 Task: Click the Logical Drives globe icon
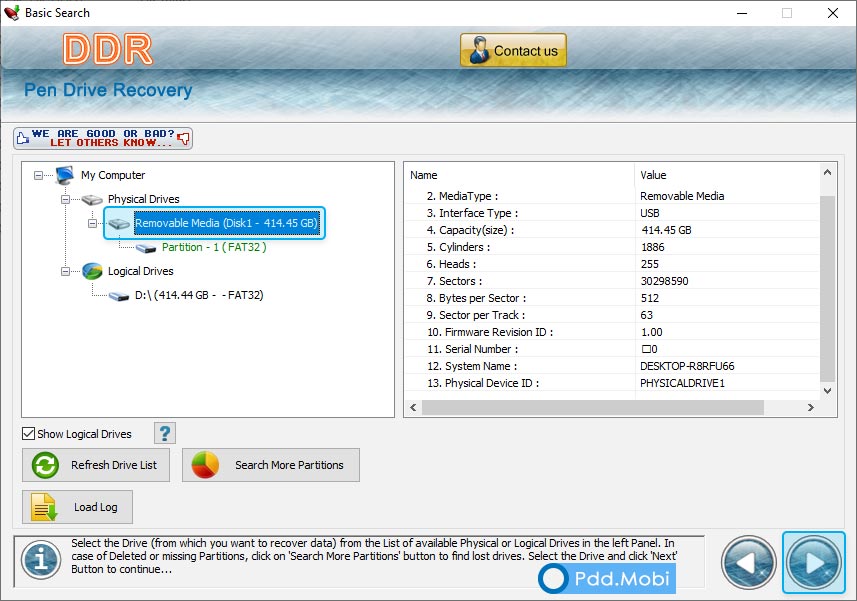(92, 272)
